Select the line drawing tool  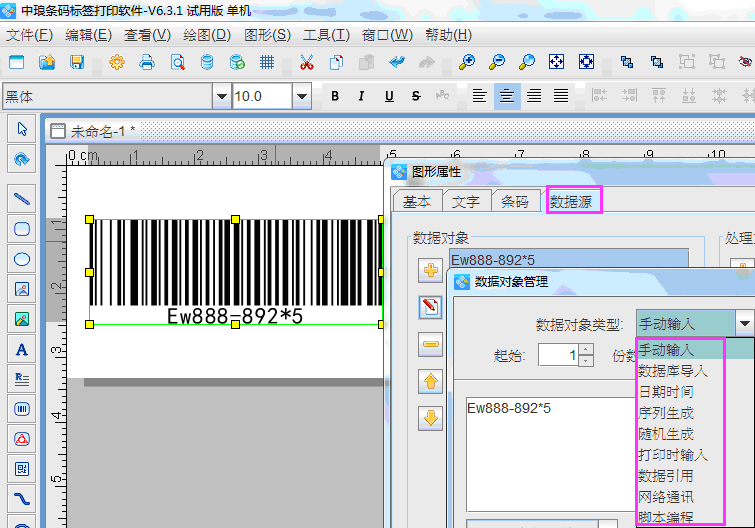(x=22, y=199)
